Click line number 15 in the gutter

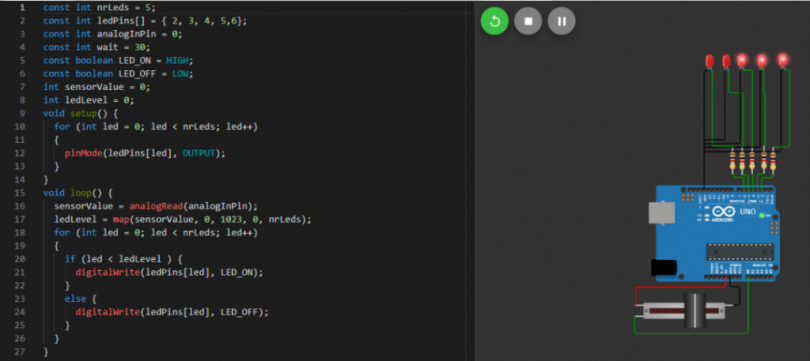click(21, 193)
